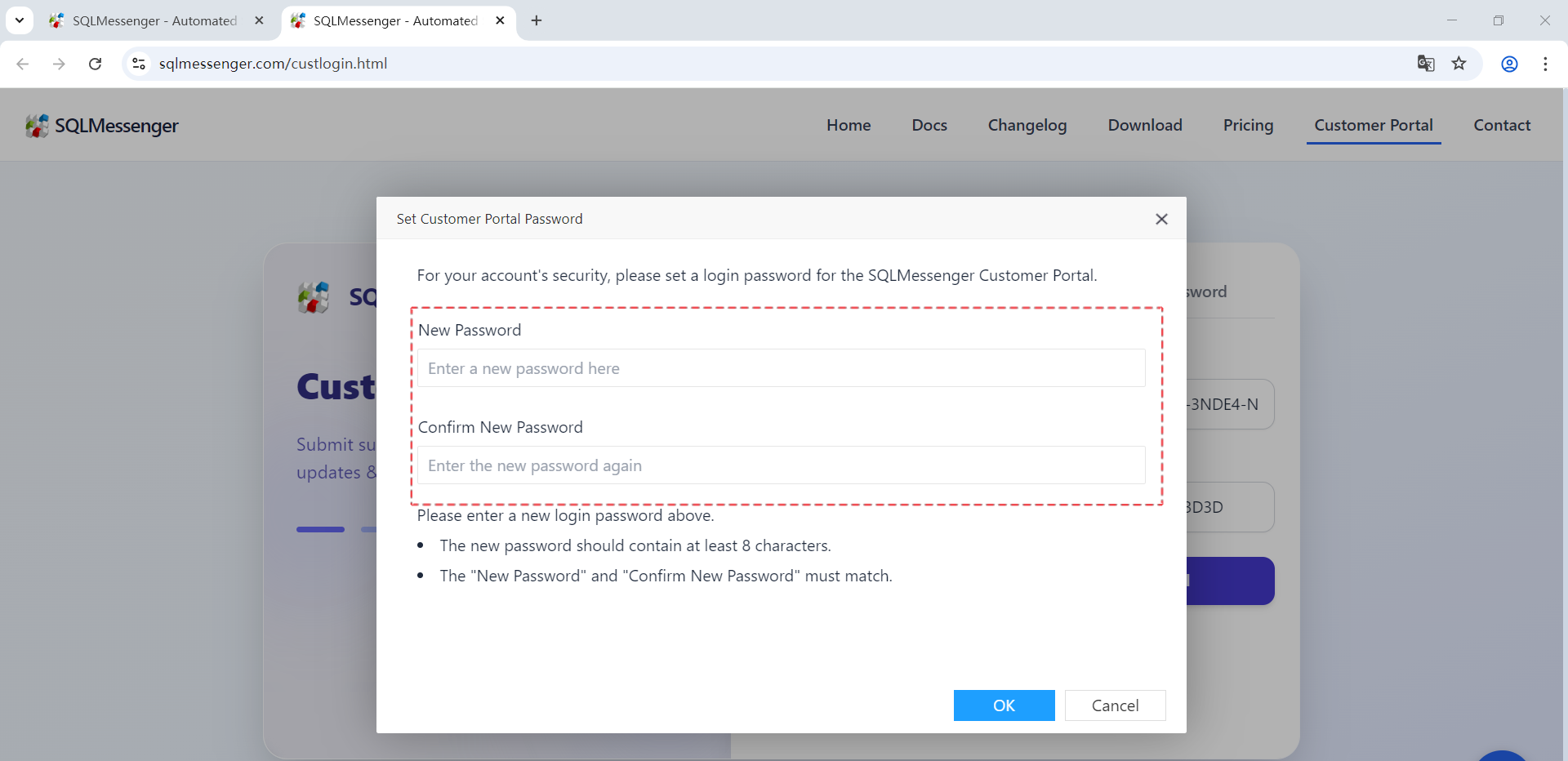
Task: Bookmark this page with the star icon
Action: (x=1459, y=64)
